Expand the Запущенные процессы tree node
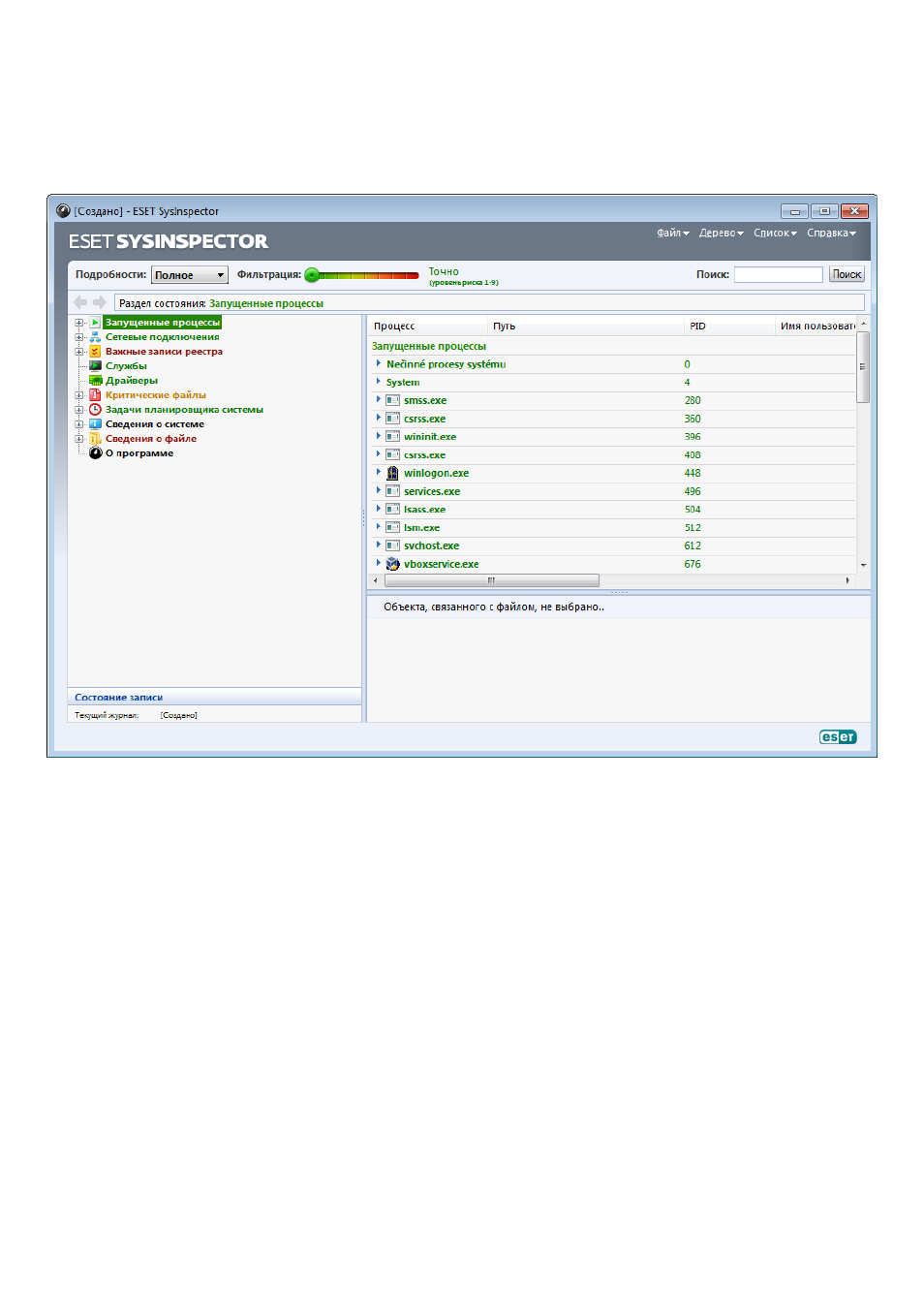Viewport: 924px width, 1308px height. pos(79,323)
